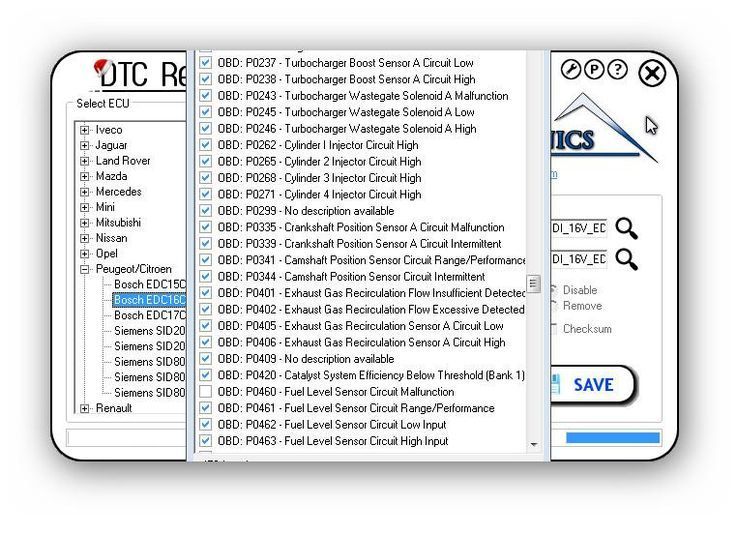737x538 pixels.
Task: Uncheck P0238 Turbocharger Boost Sensor High
Action: pyautogui.click(x=205, y=79)
